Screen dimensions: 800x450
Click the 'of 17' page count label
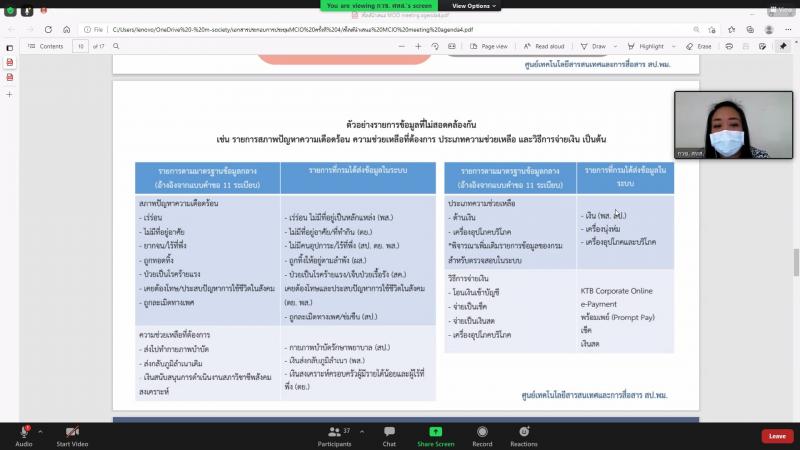pos(98,46)
